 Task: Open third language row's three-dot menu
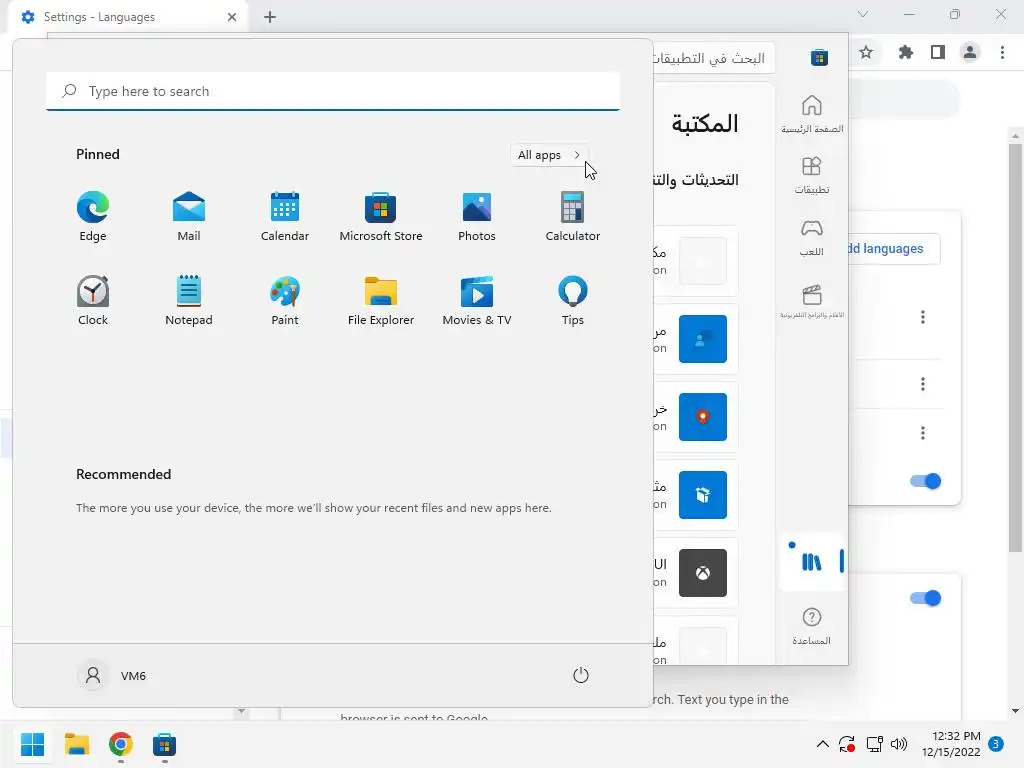click(x=923, y=433)
